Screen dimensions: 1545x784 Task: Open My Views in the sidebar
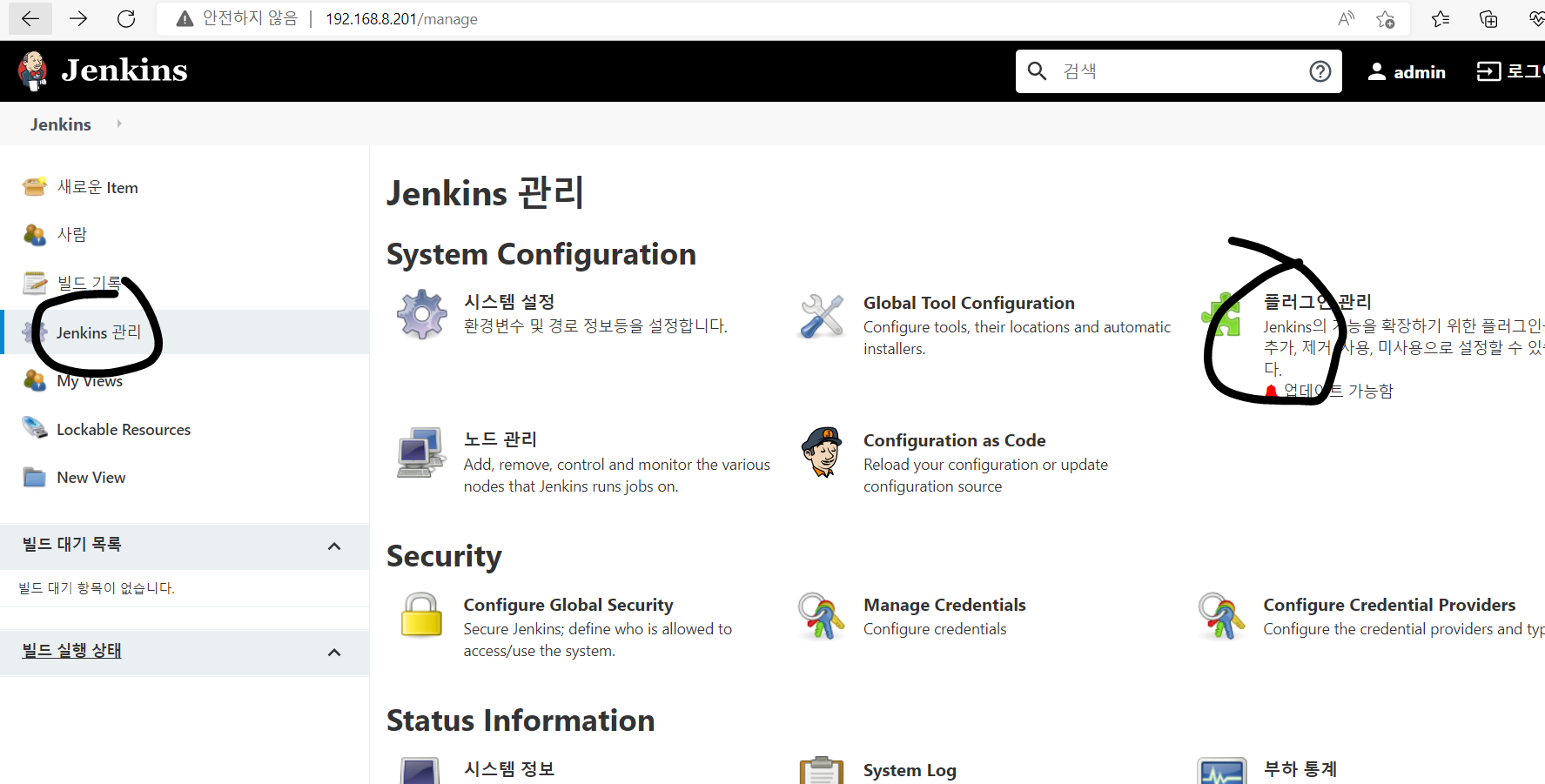pos(90,381)
